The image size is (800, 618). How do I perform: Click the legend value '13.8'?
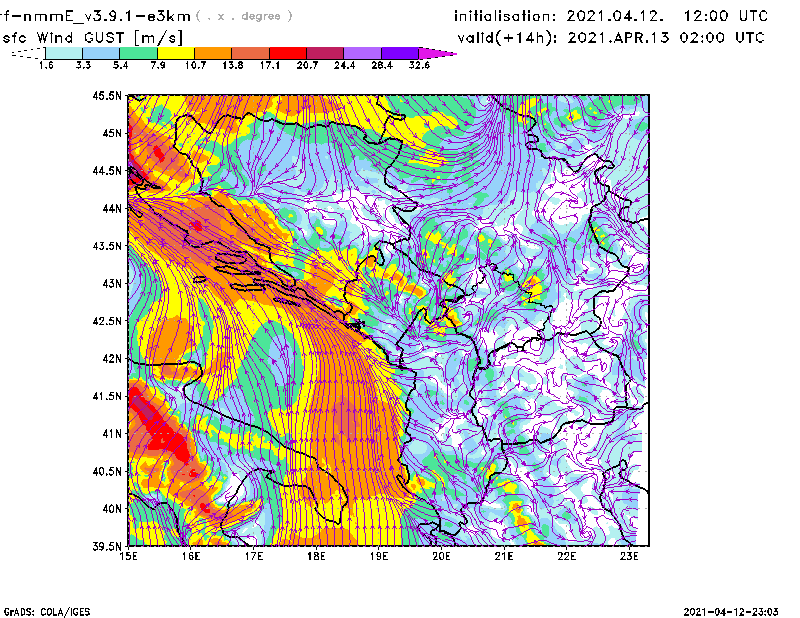click(233, 65)
